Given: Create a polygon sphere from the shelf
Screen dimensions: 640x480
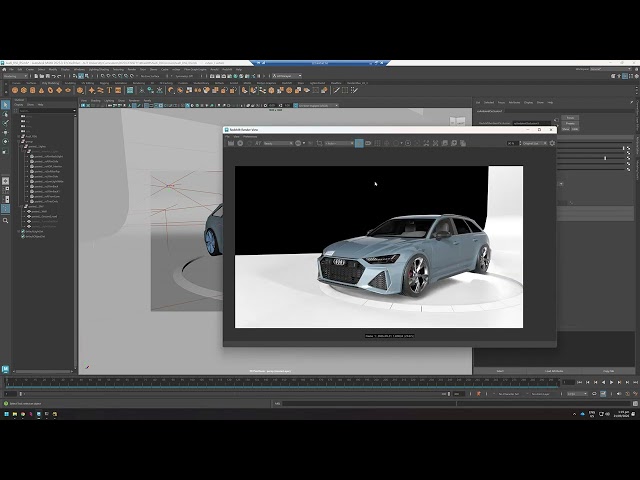Looking at the screenshot, I should [15, 90].
